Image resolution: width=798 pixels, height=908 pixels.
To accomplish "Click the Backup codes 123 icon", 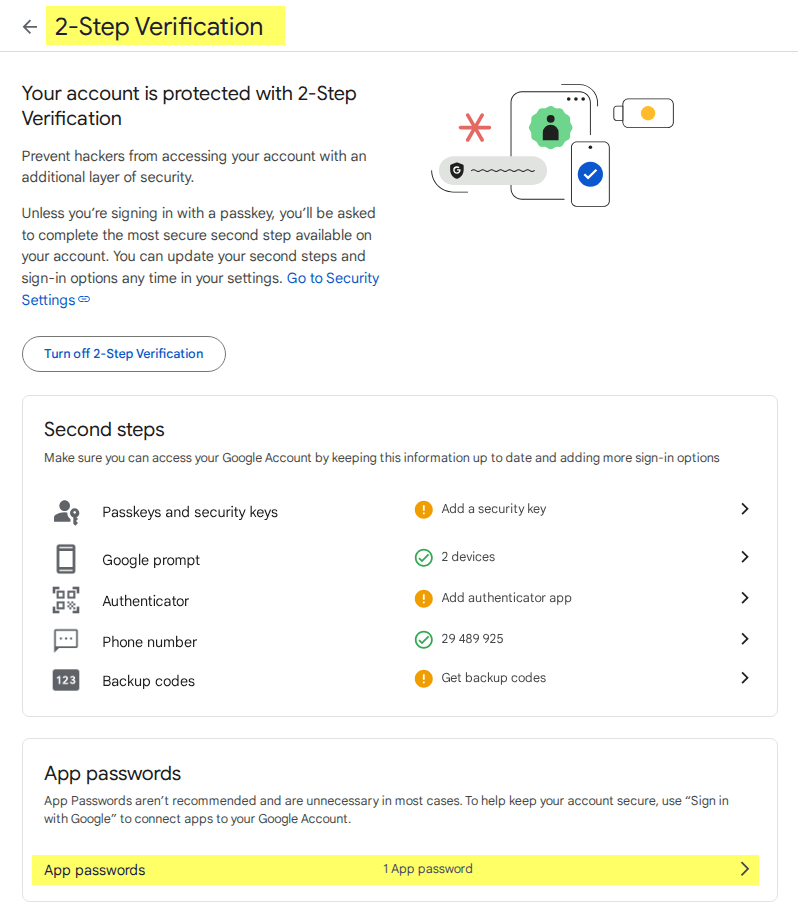I will coord(66,680).
